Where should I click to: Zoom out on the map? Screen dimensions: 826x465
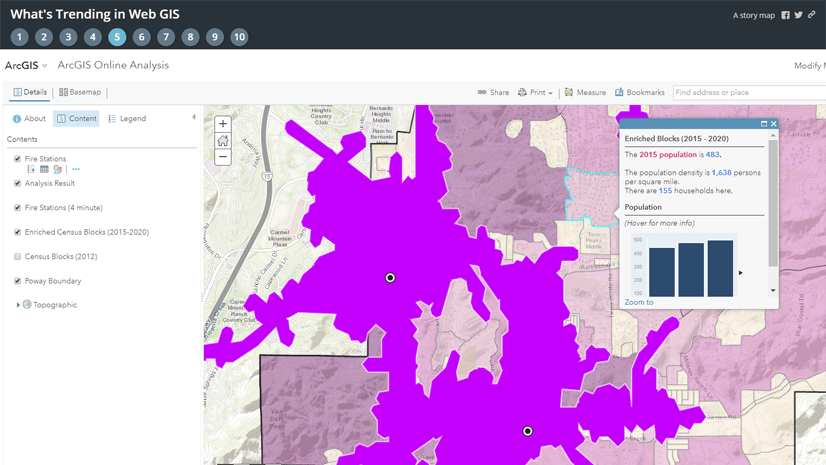(223, 157)
